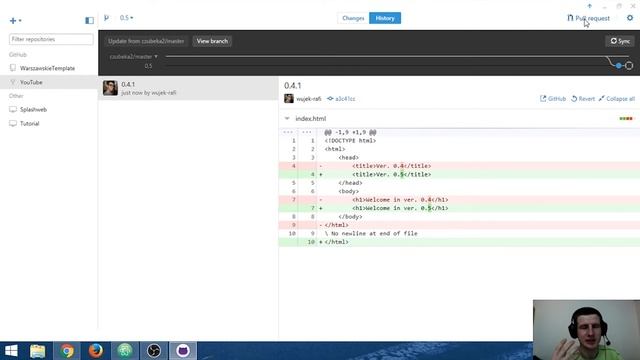640x360 pixels.
Task: Select the YouTube repository
Action: click(49, 82)
